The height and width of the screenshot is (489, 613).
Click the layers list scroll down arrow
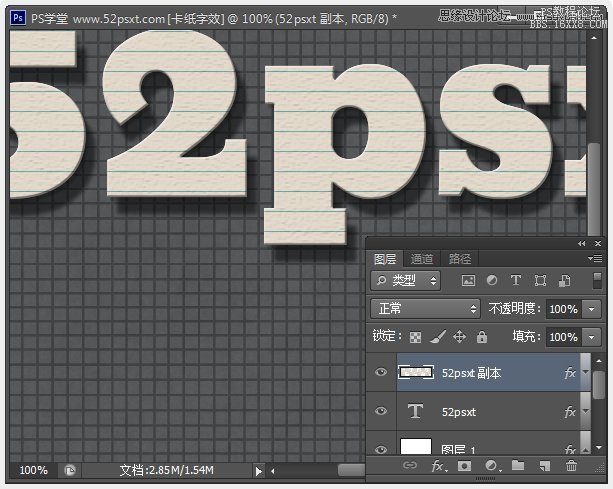[x=599, y=447]
